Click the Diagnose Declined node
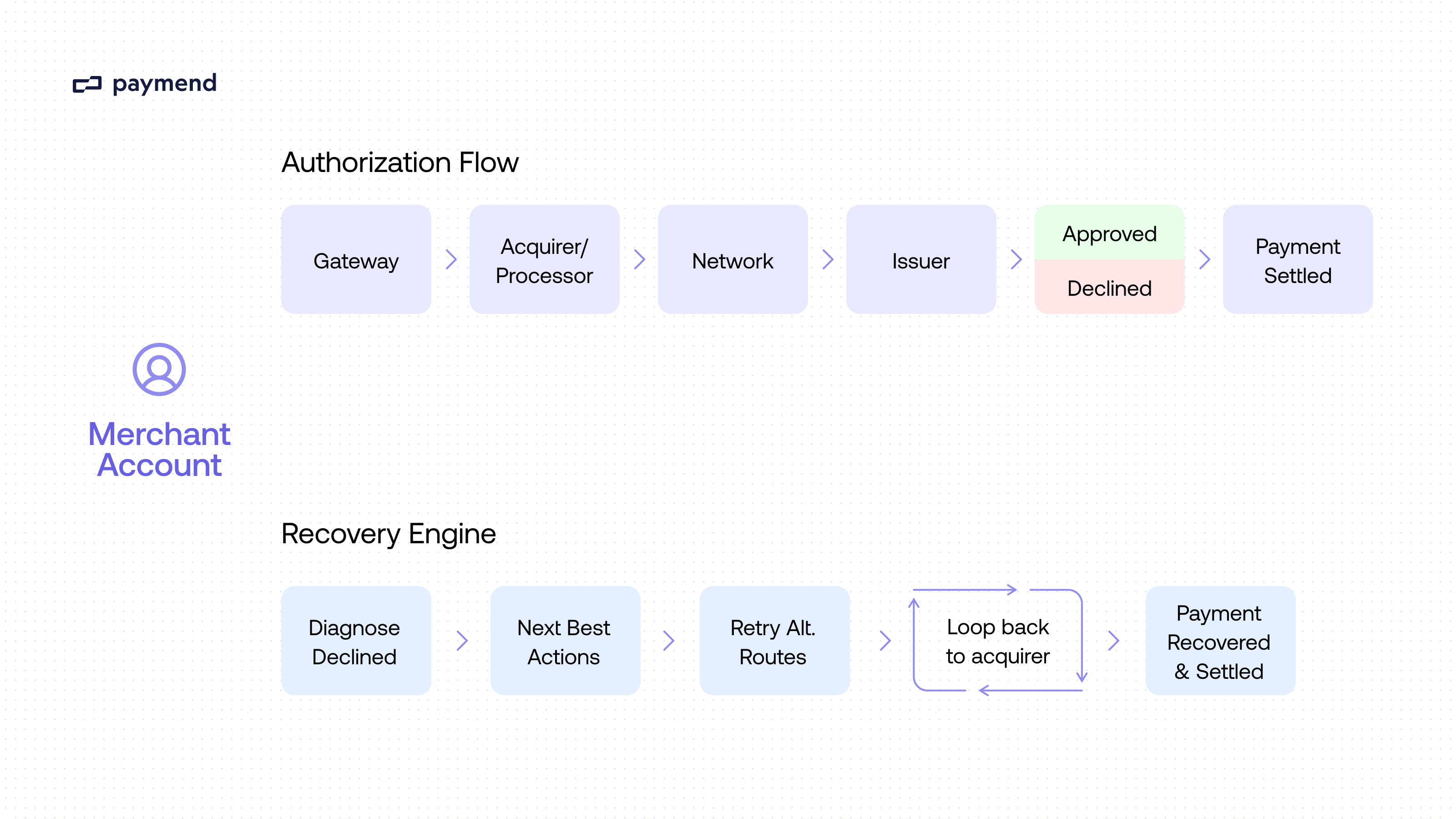 (x=355, y=642)
